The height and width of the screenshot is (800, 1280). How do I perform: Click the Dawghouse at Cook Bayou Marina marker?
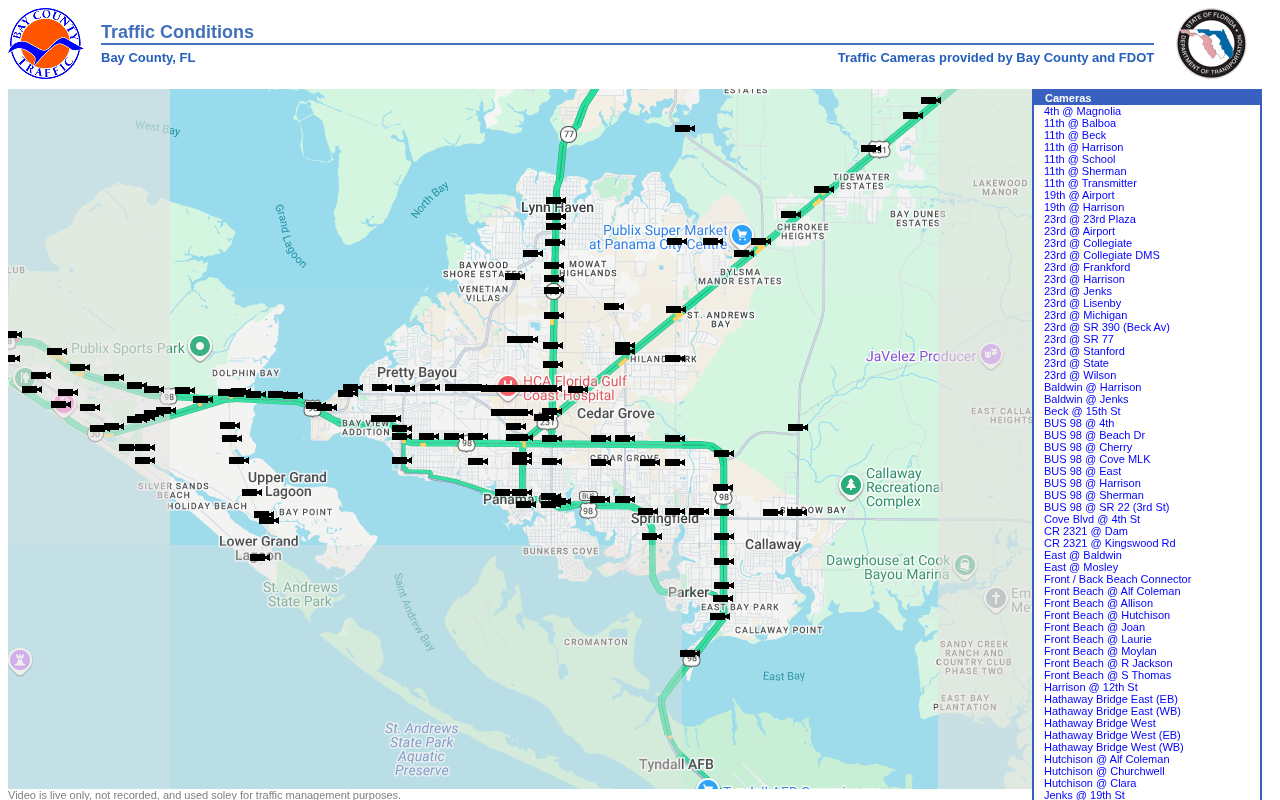tap(965, 566)
